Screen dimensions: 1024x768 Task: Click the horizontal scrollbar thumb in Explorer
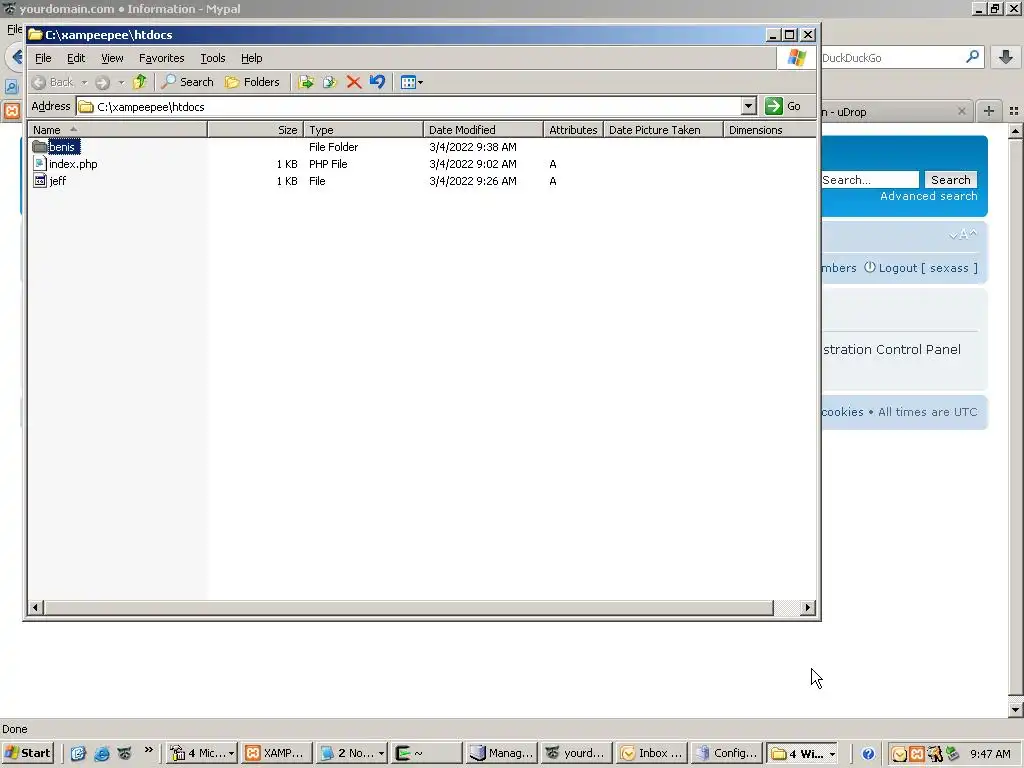point(409,607)
